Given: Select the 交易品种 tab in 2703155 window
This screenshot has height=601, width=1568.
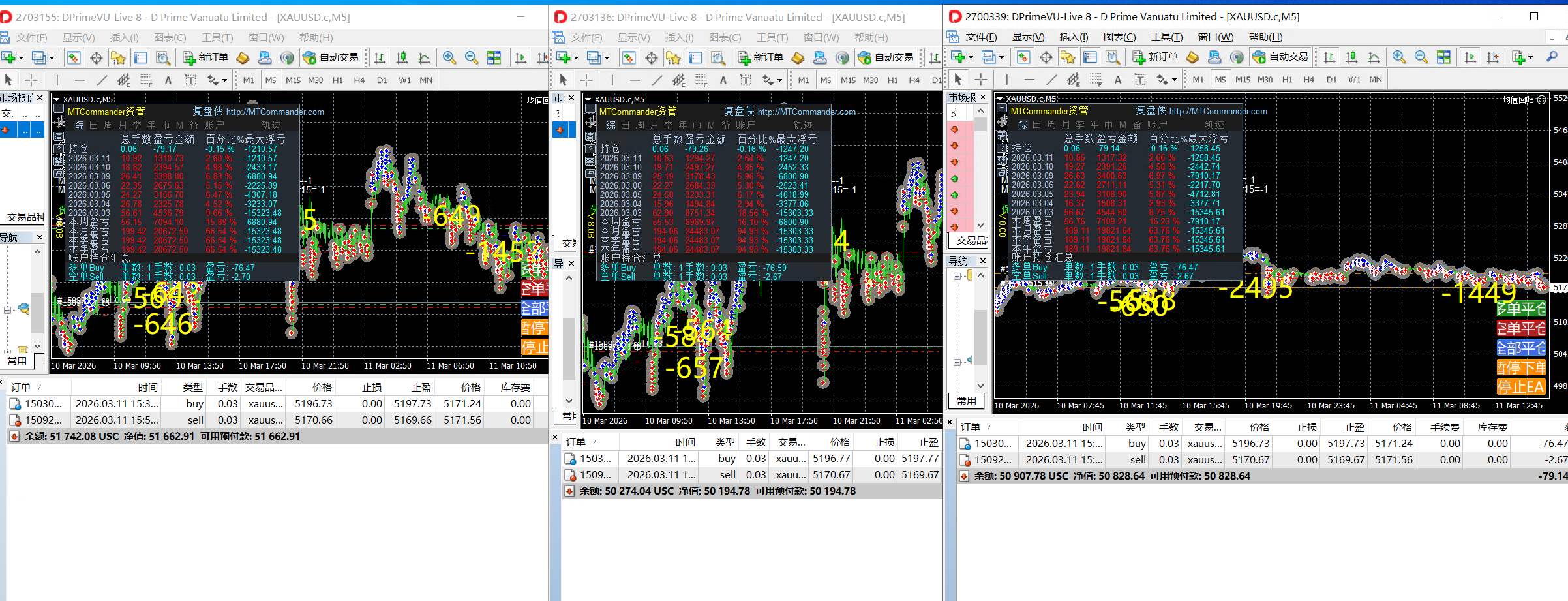Looking at the screenshot, I should (x=25, y=217).
